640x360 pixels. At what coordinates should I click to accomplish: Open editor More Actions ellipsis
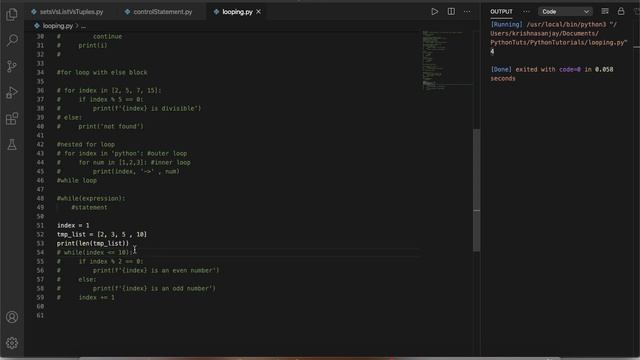click(467, 12)
